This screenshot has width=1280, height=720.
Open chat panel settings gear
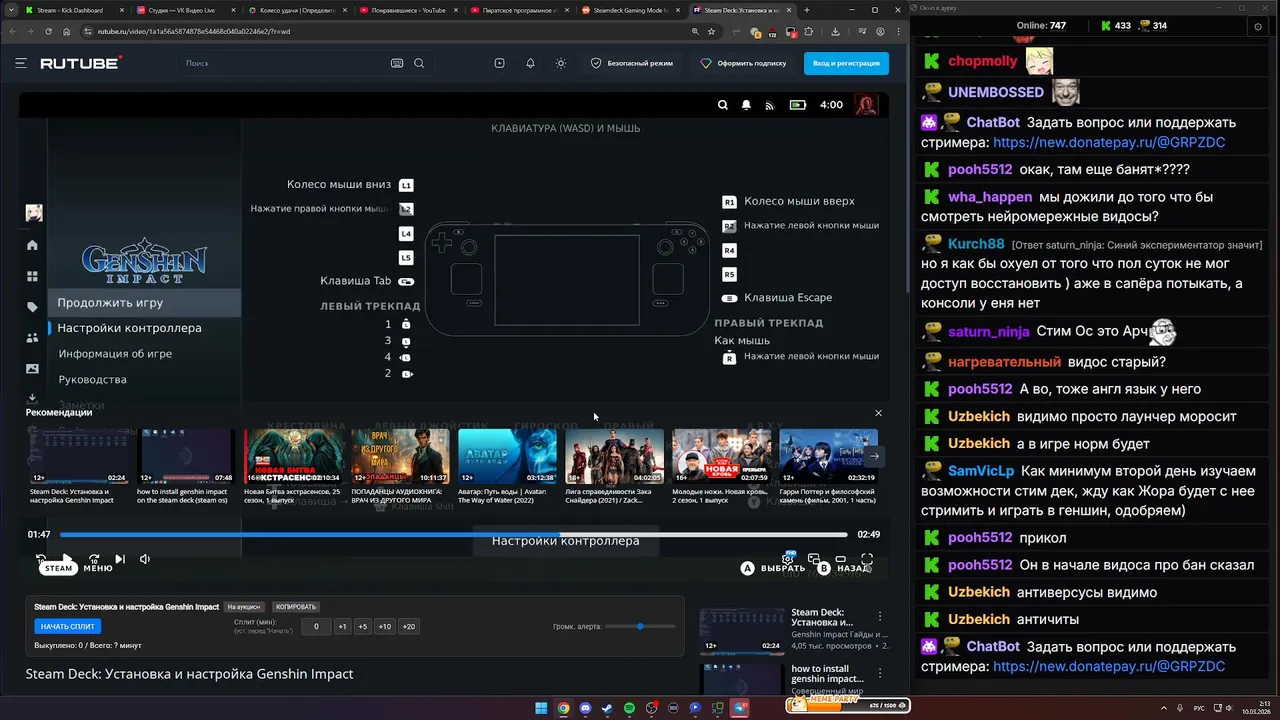click(1258, 26)
